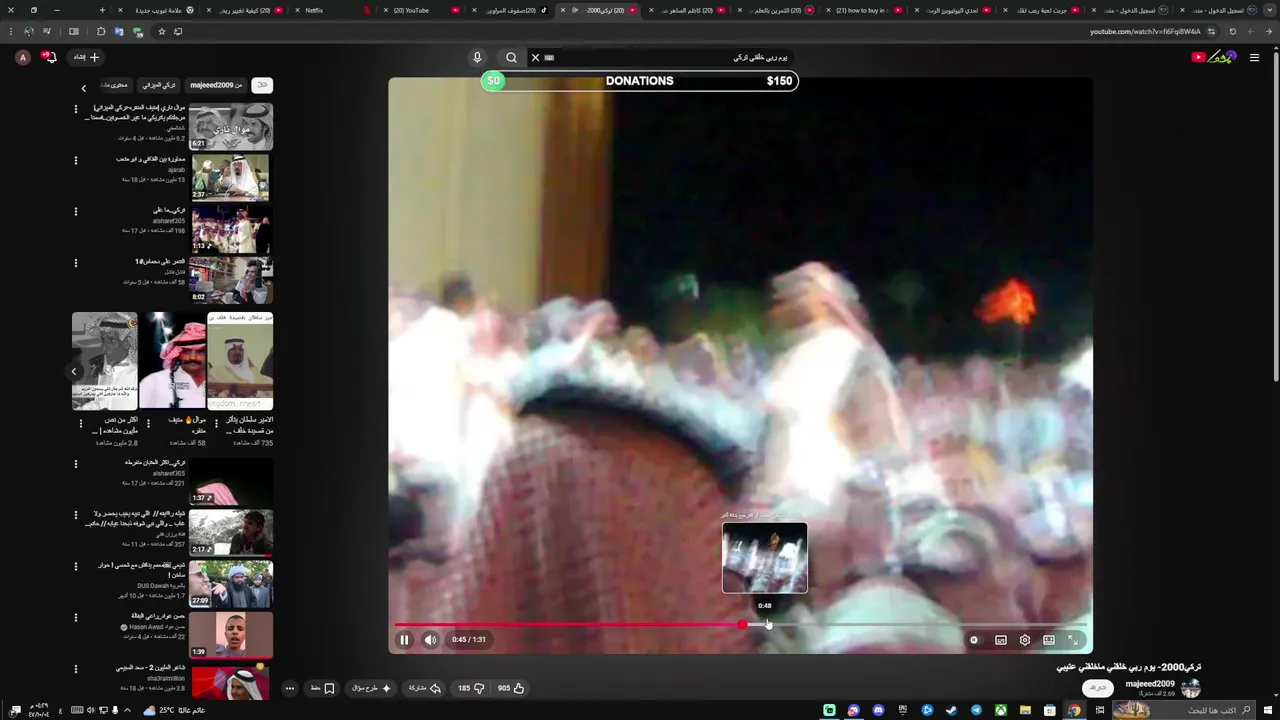Open the 'موال ناري' video thumbnail
1280x720 pixels.
click(230, 127)
